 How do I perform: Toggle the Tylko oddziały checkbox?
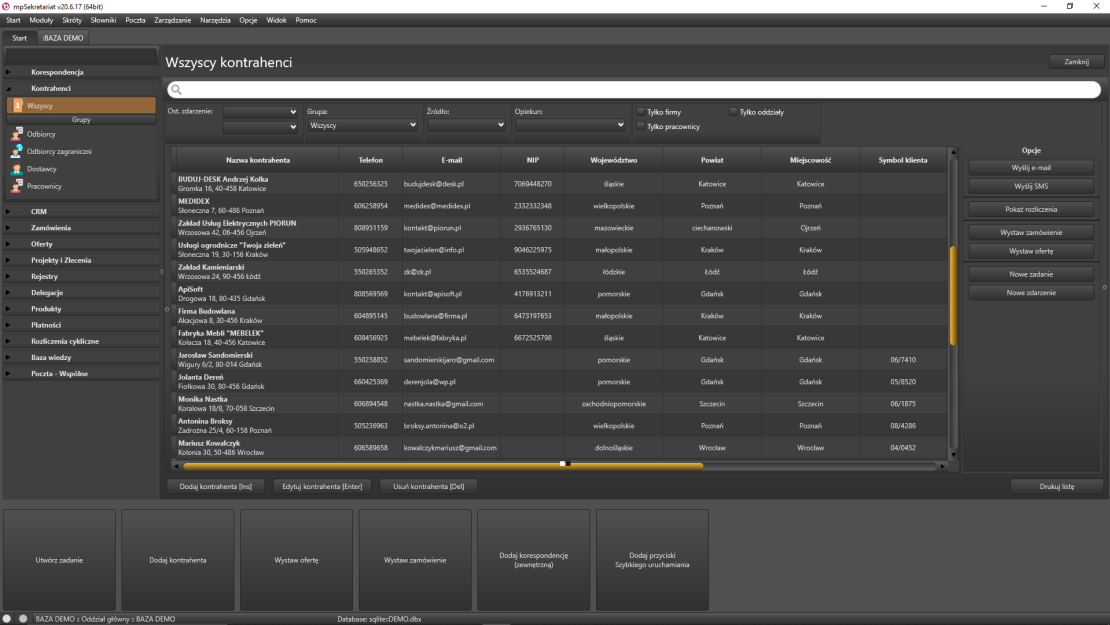(x=733, y=112)
